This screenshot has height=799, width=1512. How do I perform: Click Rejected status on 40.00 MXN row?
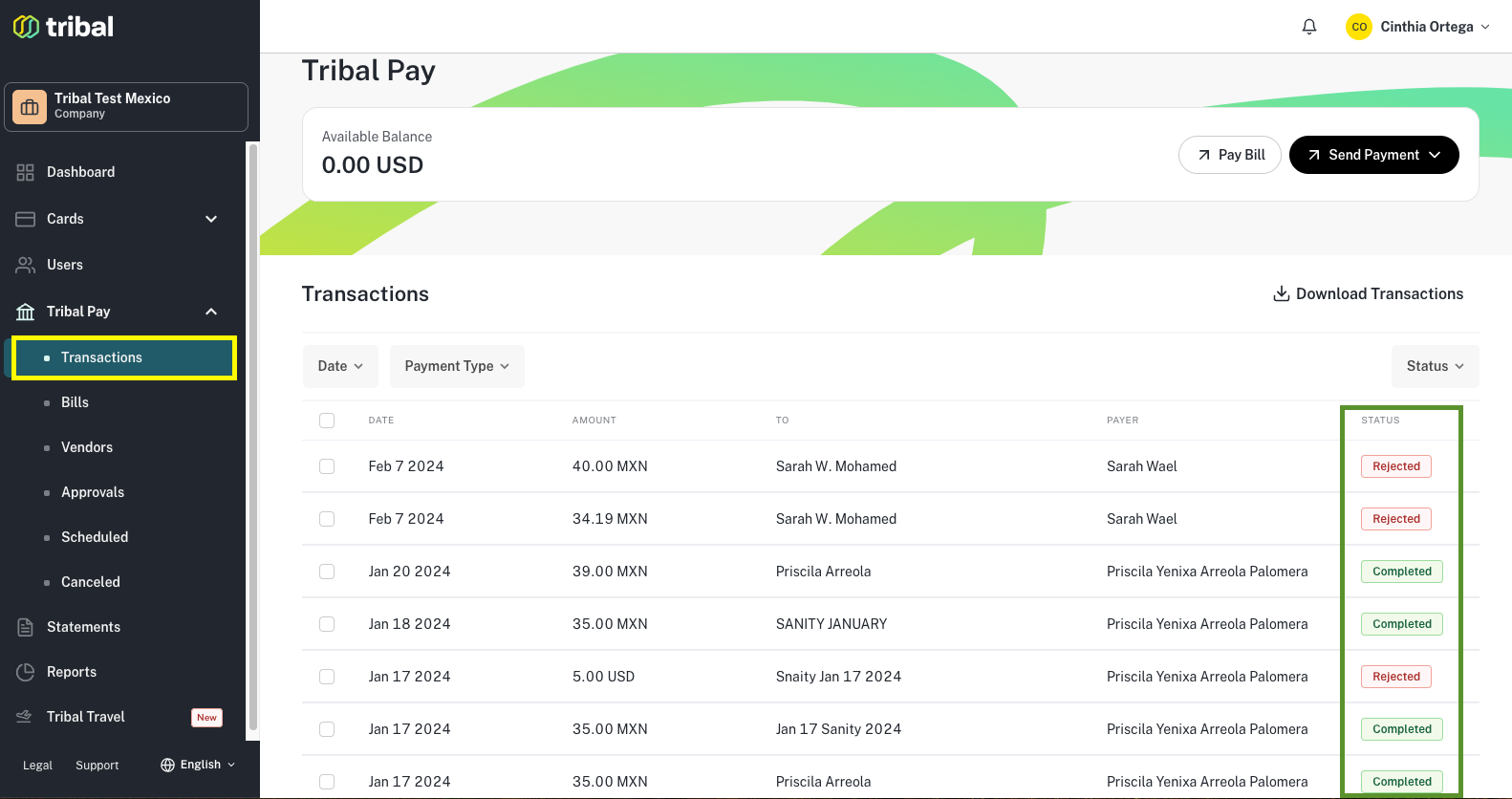point(1396,466)
